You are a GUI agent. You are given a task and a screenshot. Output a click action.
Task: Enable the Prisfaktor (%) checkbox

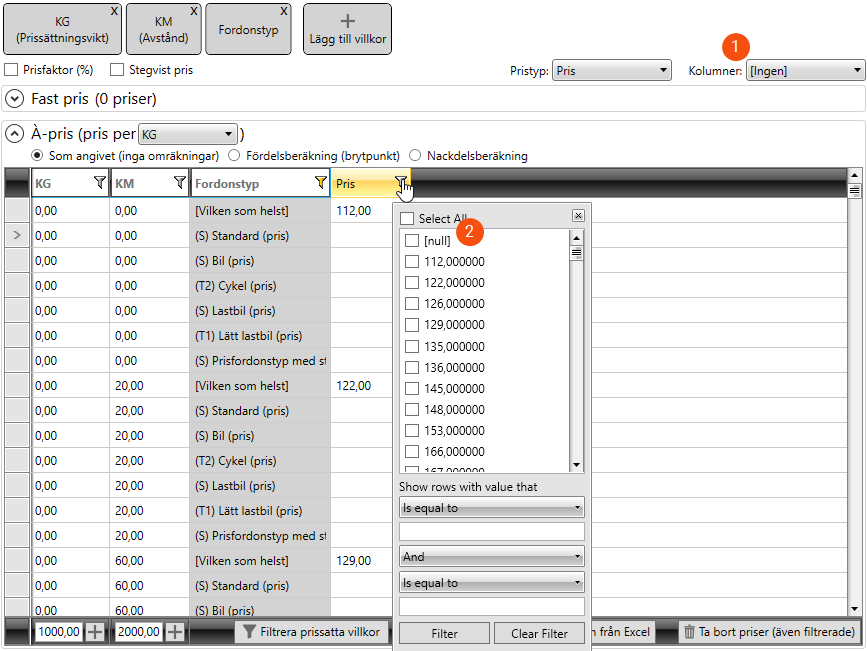12,70
